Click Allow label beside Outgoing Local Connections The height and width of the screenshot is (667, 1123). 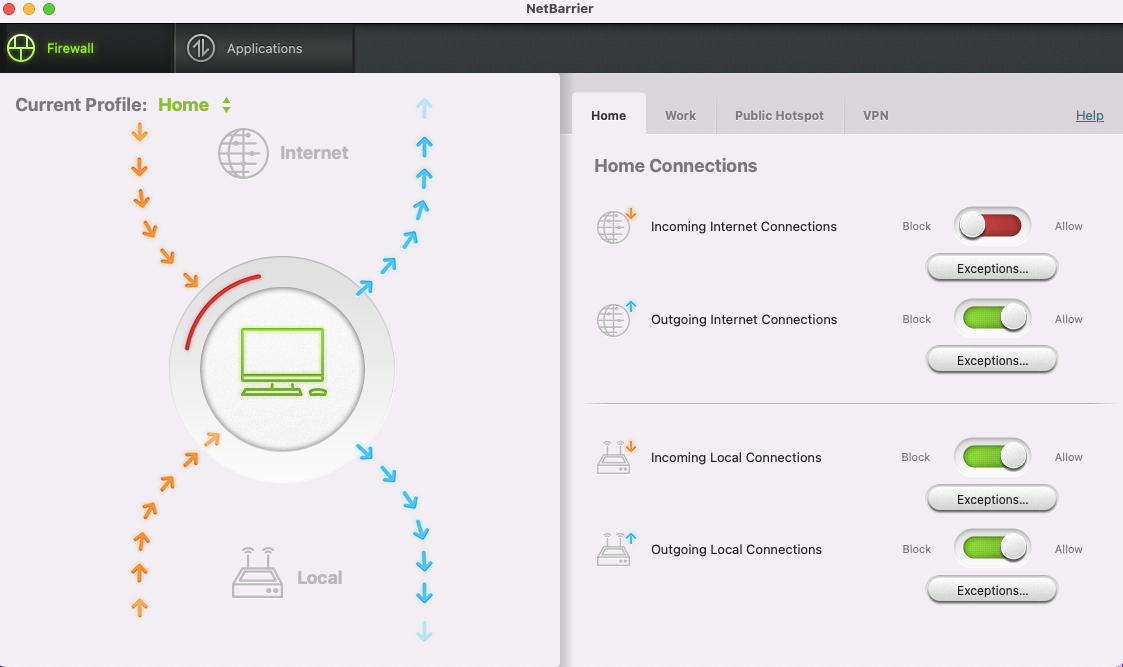[x=1068, y=550]
